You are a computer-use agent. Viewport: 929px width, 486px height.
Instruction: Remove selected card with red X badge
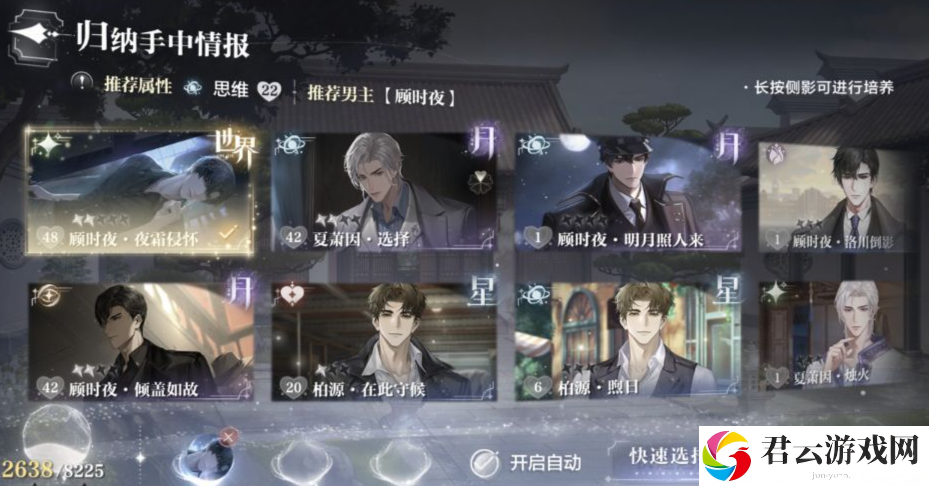228,437
